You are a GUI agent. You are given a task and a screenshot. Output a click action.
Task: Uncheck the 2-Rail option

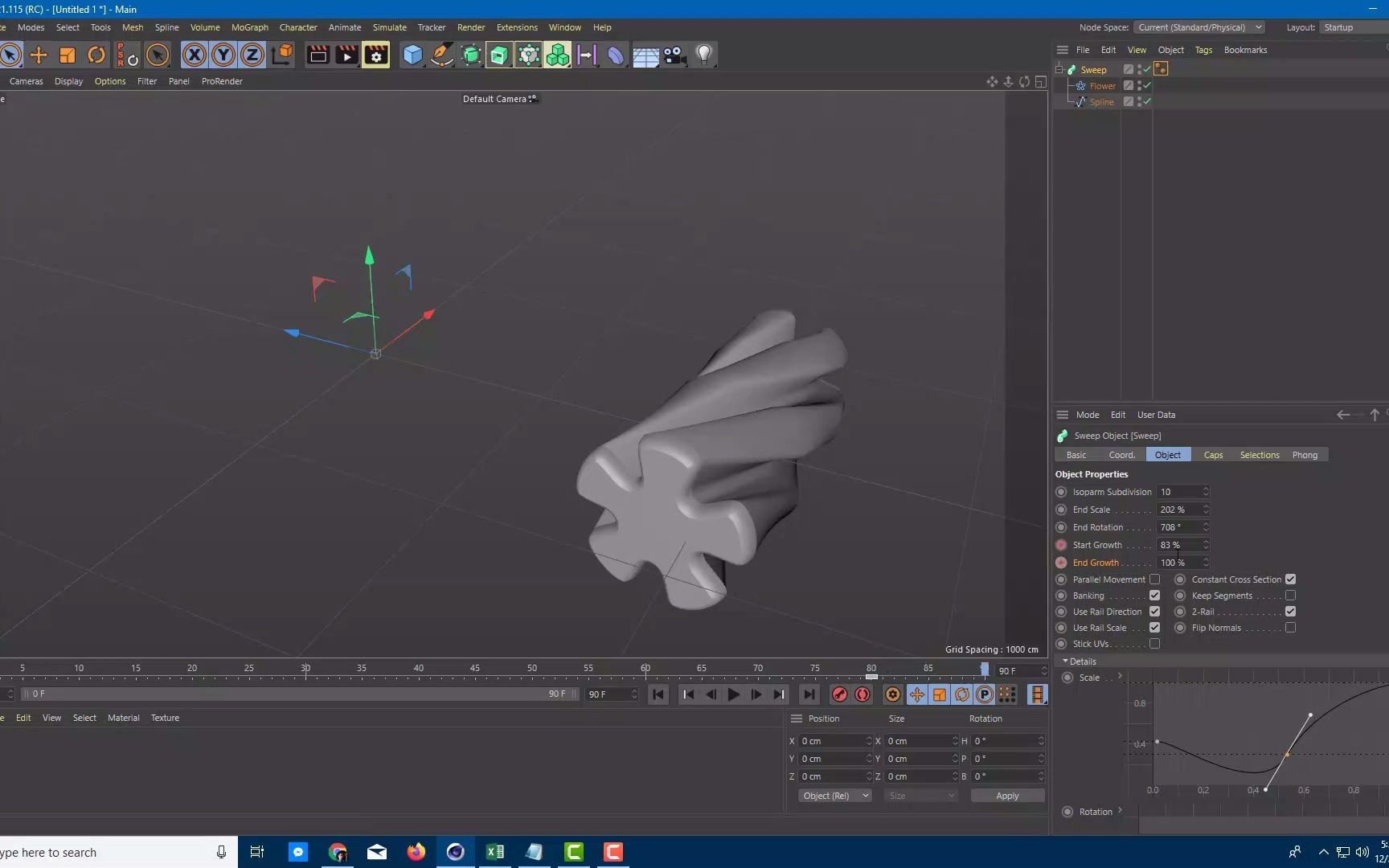click(1292, 612)
